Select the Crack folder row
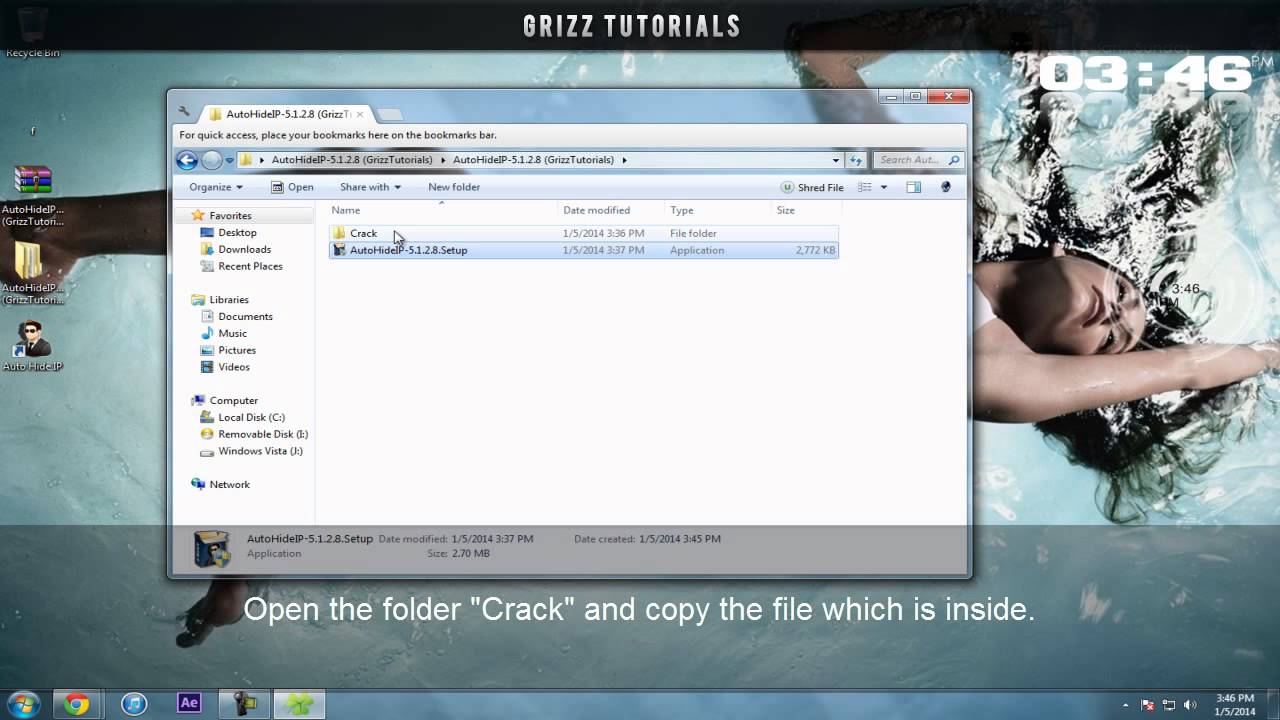Image resolution: width=1280 pixels, height=720 pixels. (584, 233)
